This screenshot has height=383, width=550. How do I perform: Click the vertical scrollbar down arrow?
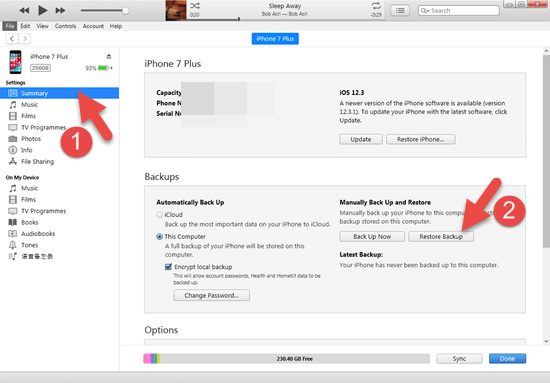546,341
